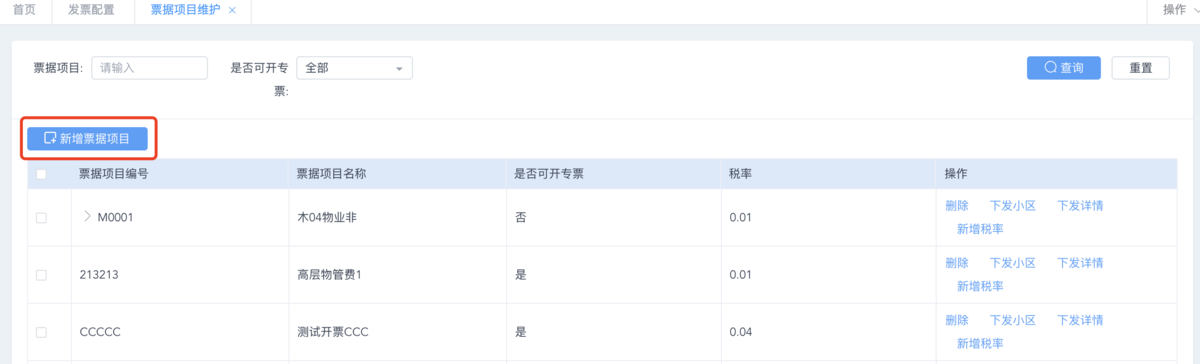Click the 重置 reset button
The image size is (1200, 364).
coord(1141,68)
